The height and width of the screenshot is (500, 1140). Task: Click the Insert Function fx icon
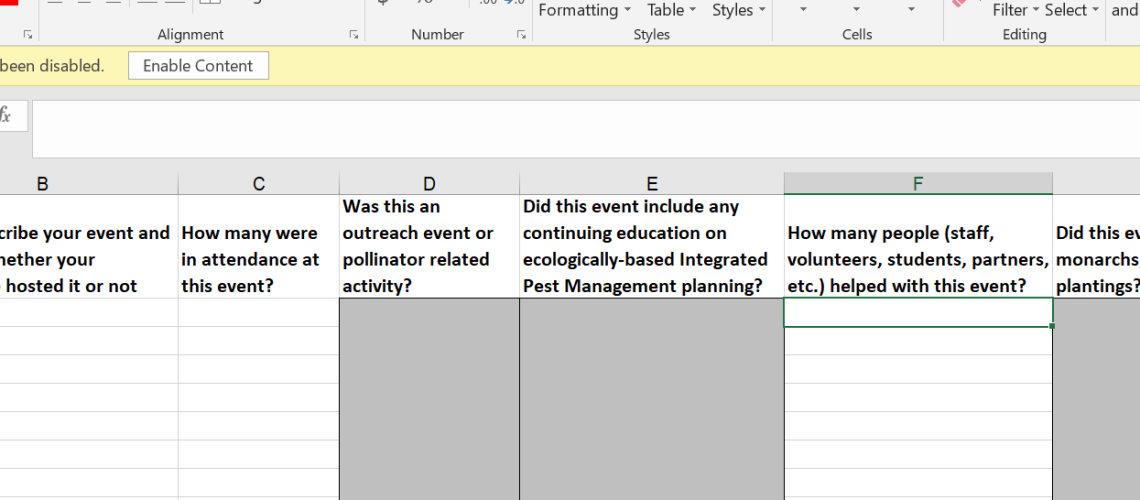(x=6, y=116)
